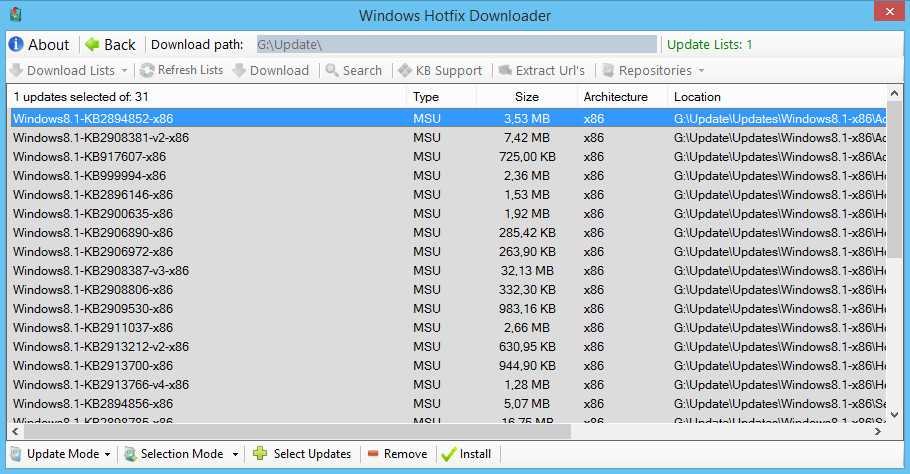The image size is (910, 474).
Task: Click the Download Lists arrow icon
Action: point(16,70)
